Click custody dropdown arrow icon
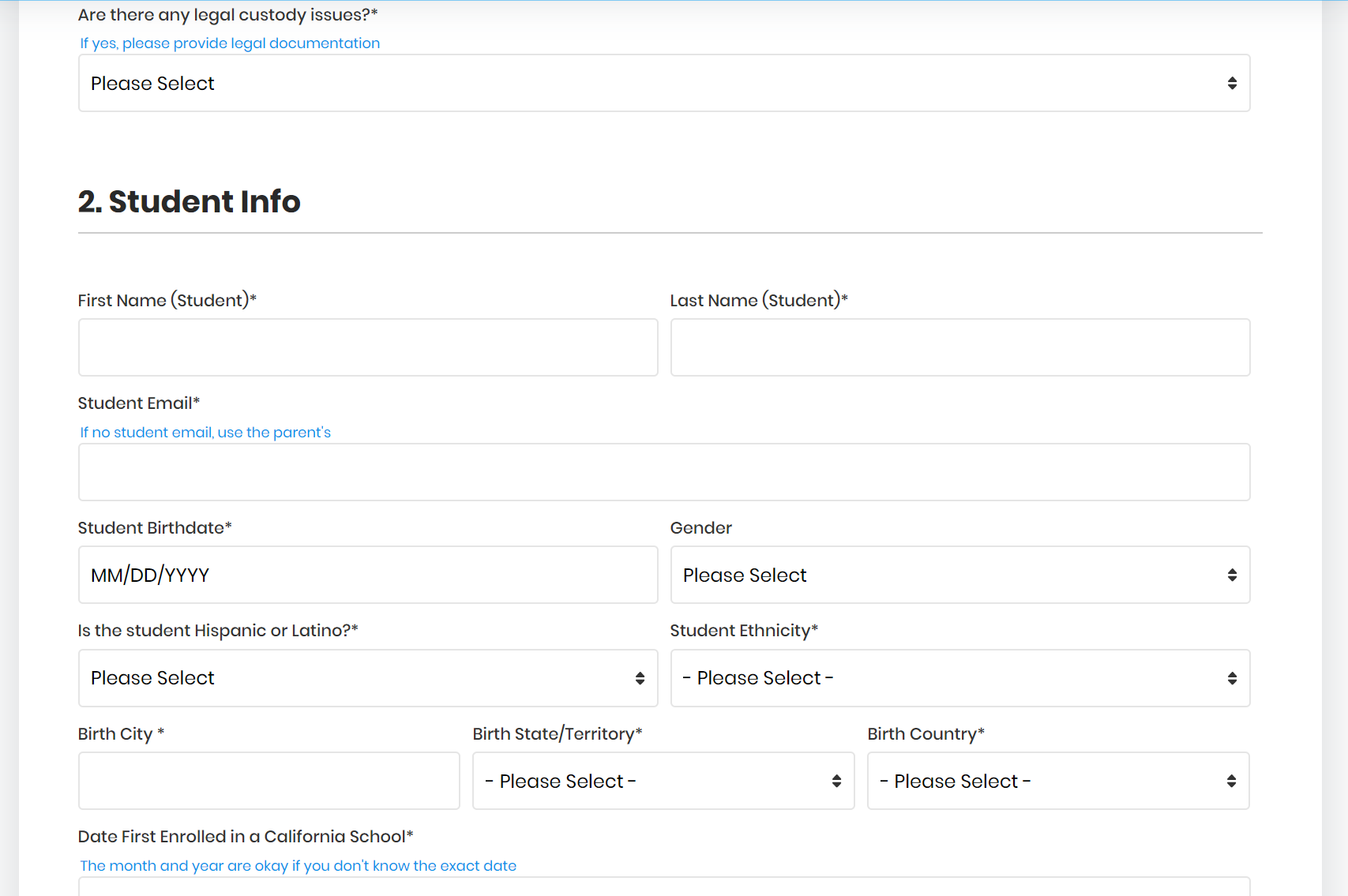Image resolution: width=1348 pixels, height=896 pixels. coord(1232,83)
